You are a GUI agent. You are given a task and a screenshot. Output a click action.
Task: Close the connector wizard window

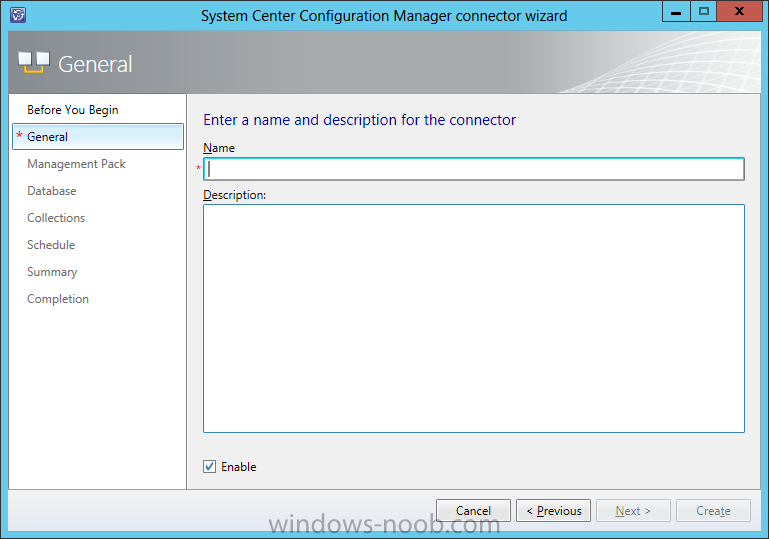[739, 11]
